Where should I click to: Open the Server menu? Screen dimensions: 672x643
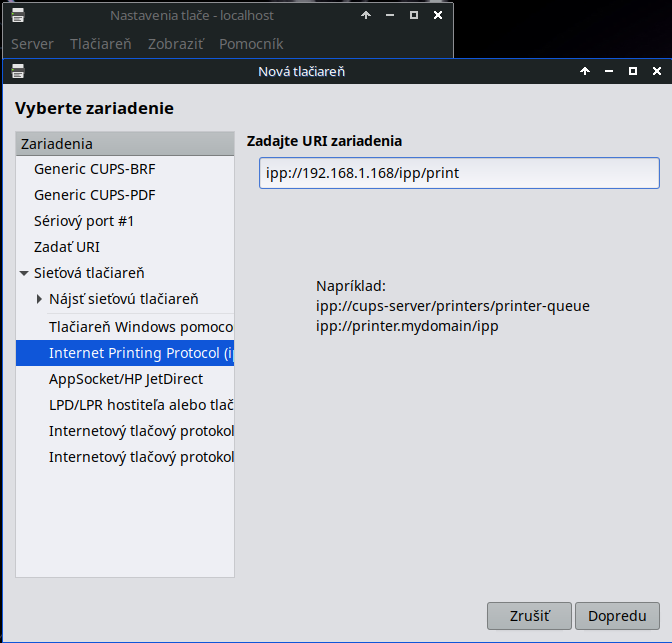[x=32, y=44]
